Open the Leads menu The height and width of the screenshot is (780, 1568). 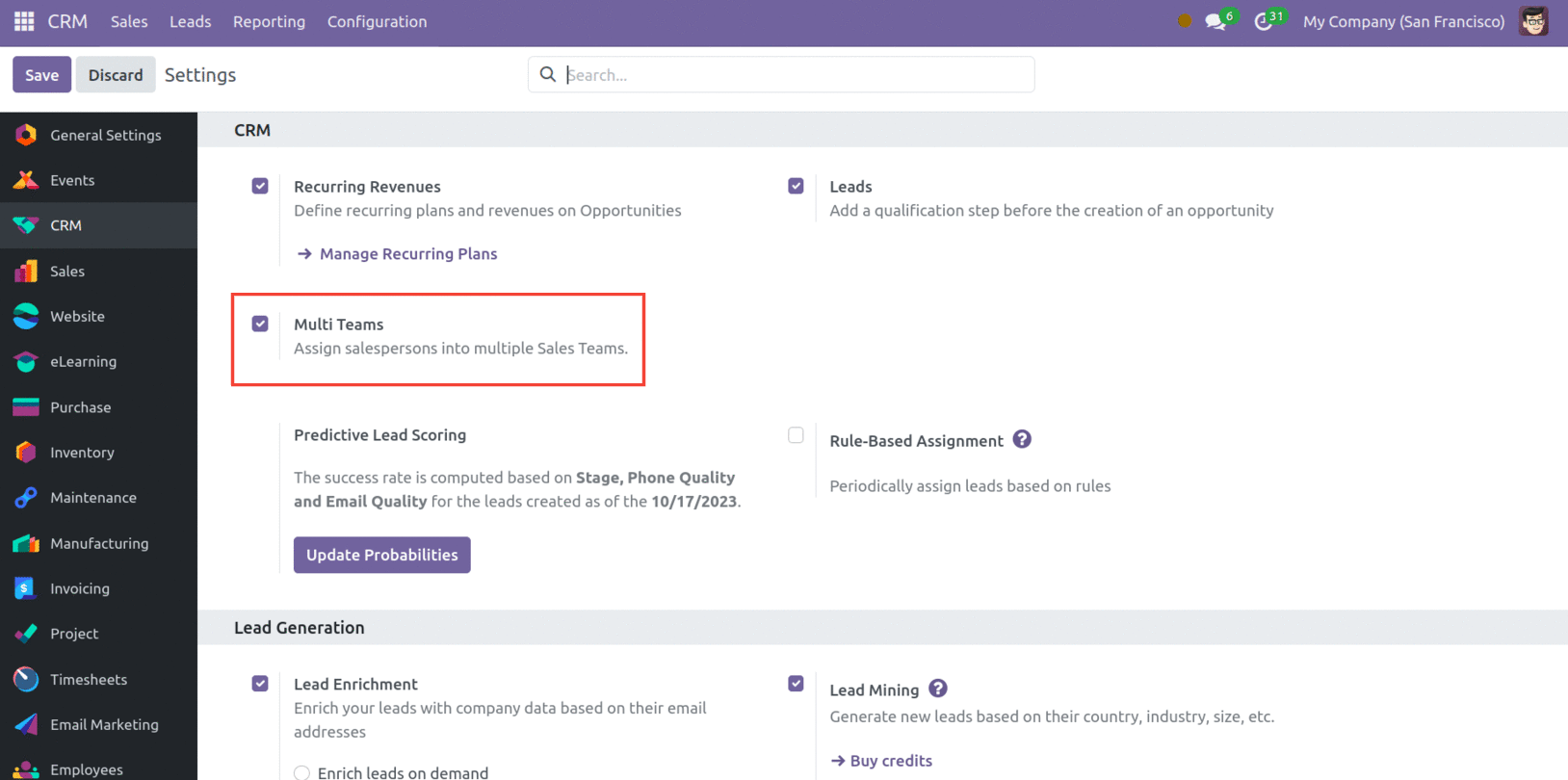click(x=190, y=21)
